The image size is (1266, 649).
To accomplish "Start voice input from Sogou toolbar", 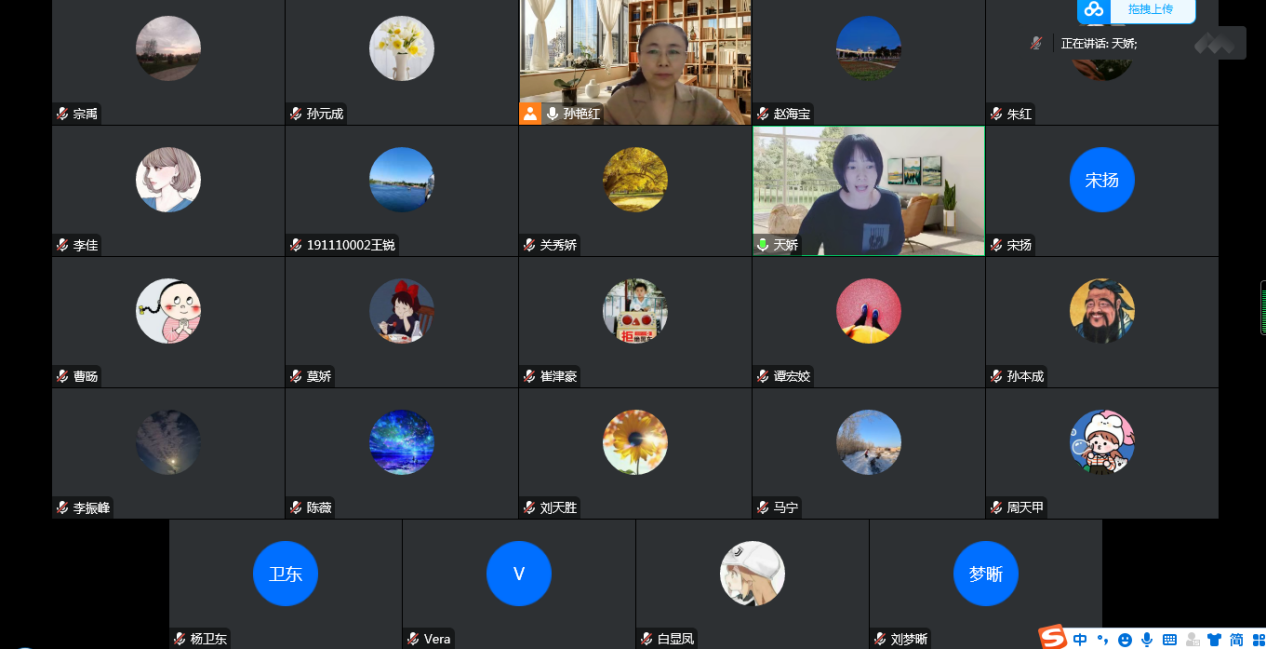I will (x=1146, y=640).
